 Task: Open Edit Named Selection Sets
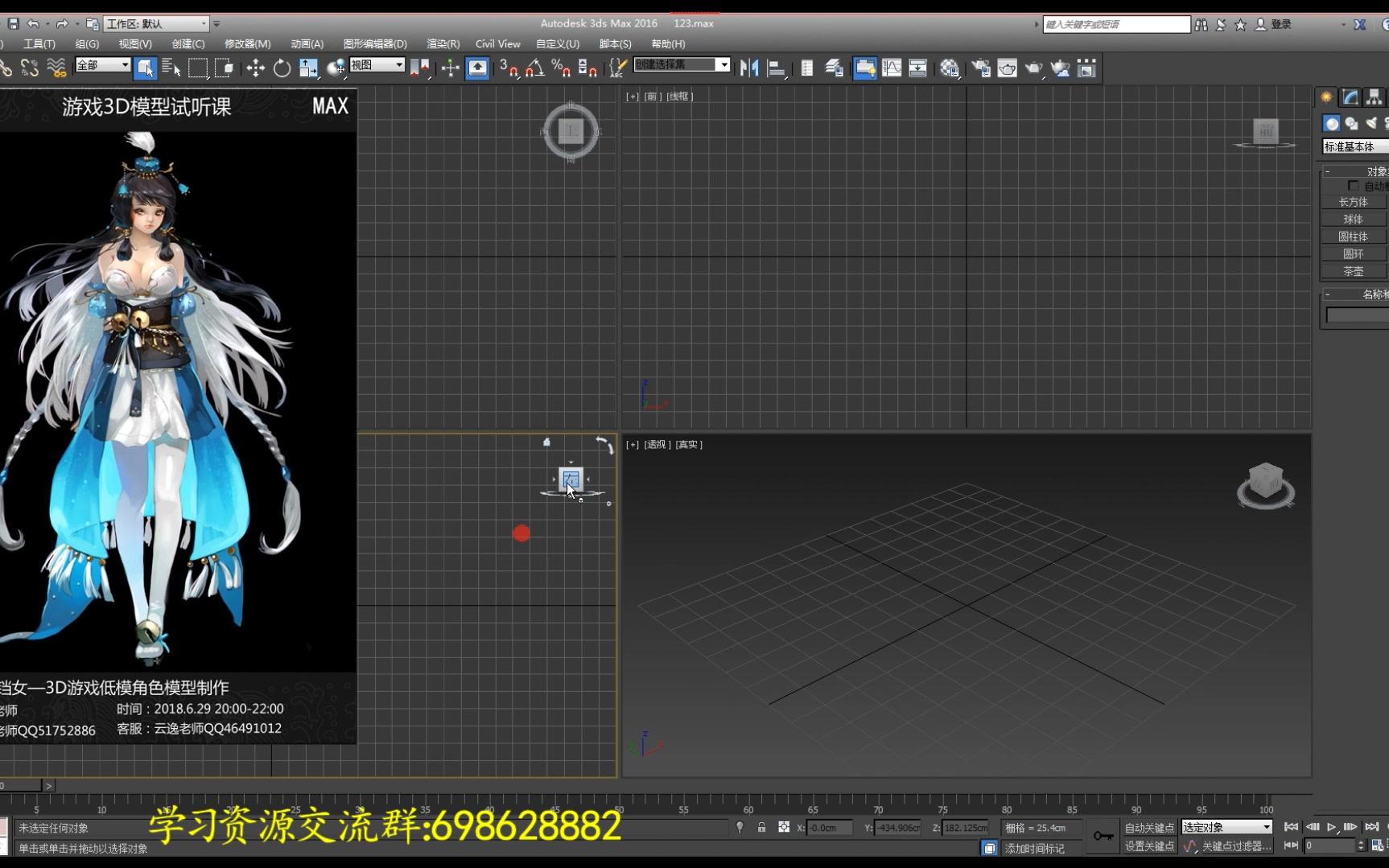click(617, 68)
